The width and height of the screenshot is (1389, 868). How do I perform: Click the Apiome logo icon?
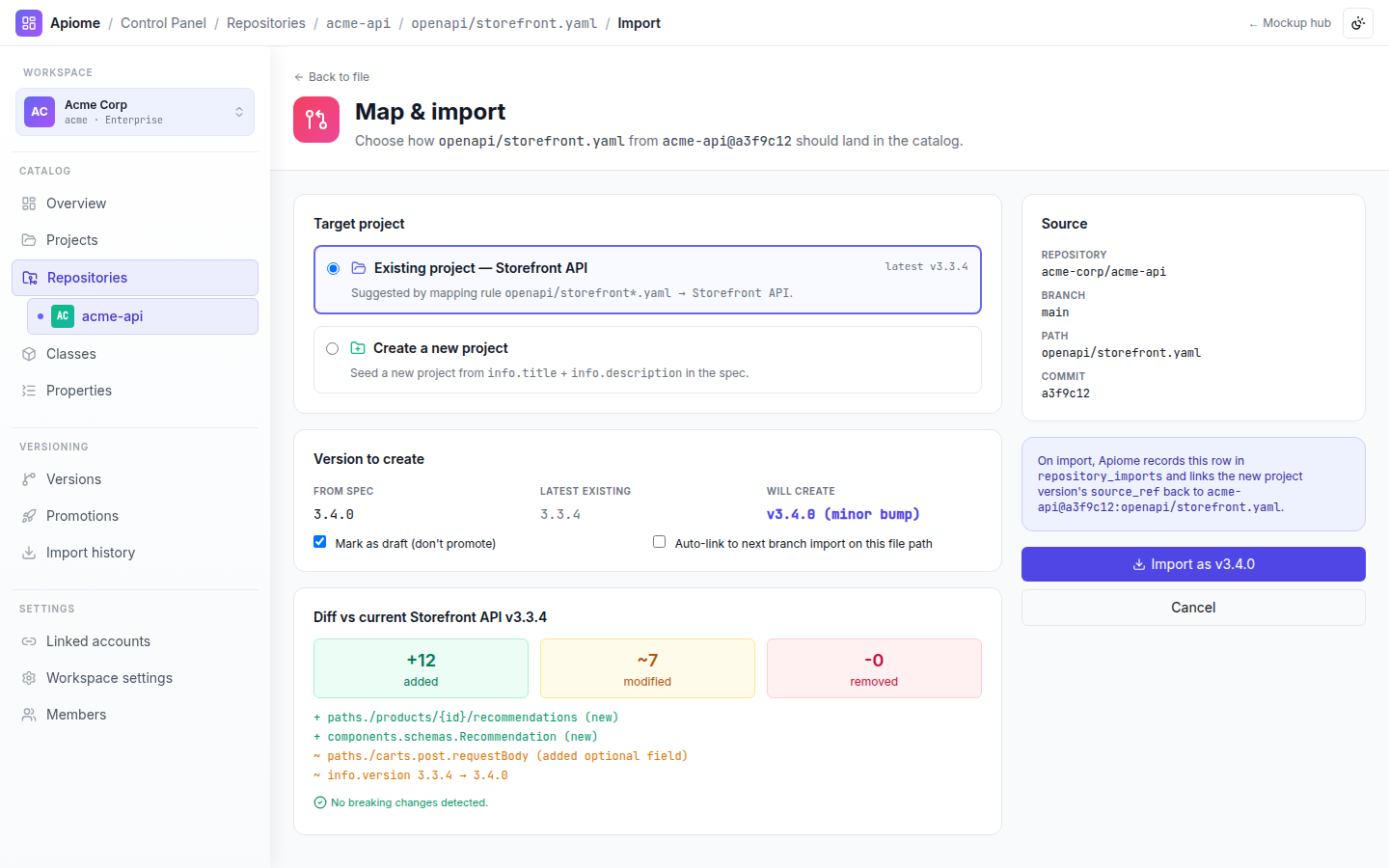[29, 23]
